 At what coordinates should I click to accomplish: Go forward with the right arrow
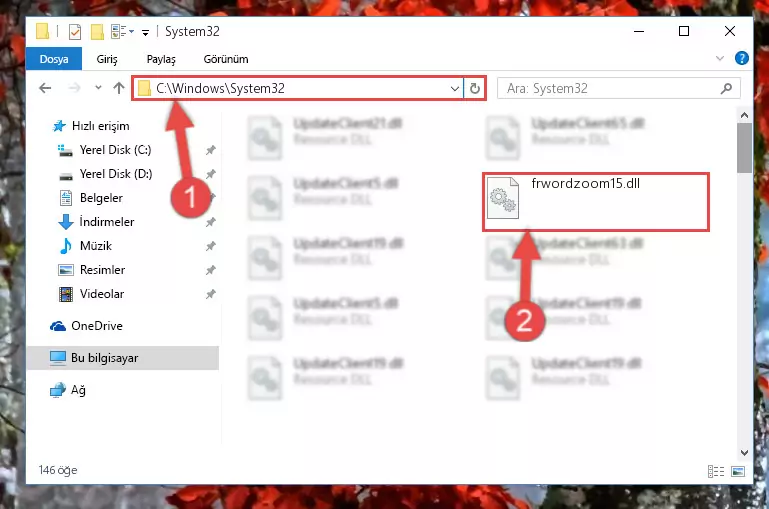click(x=75, y=88)
